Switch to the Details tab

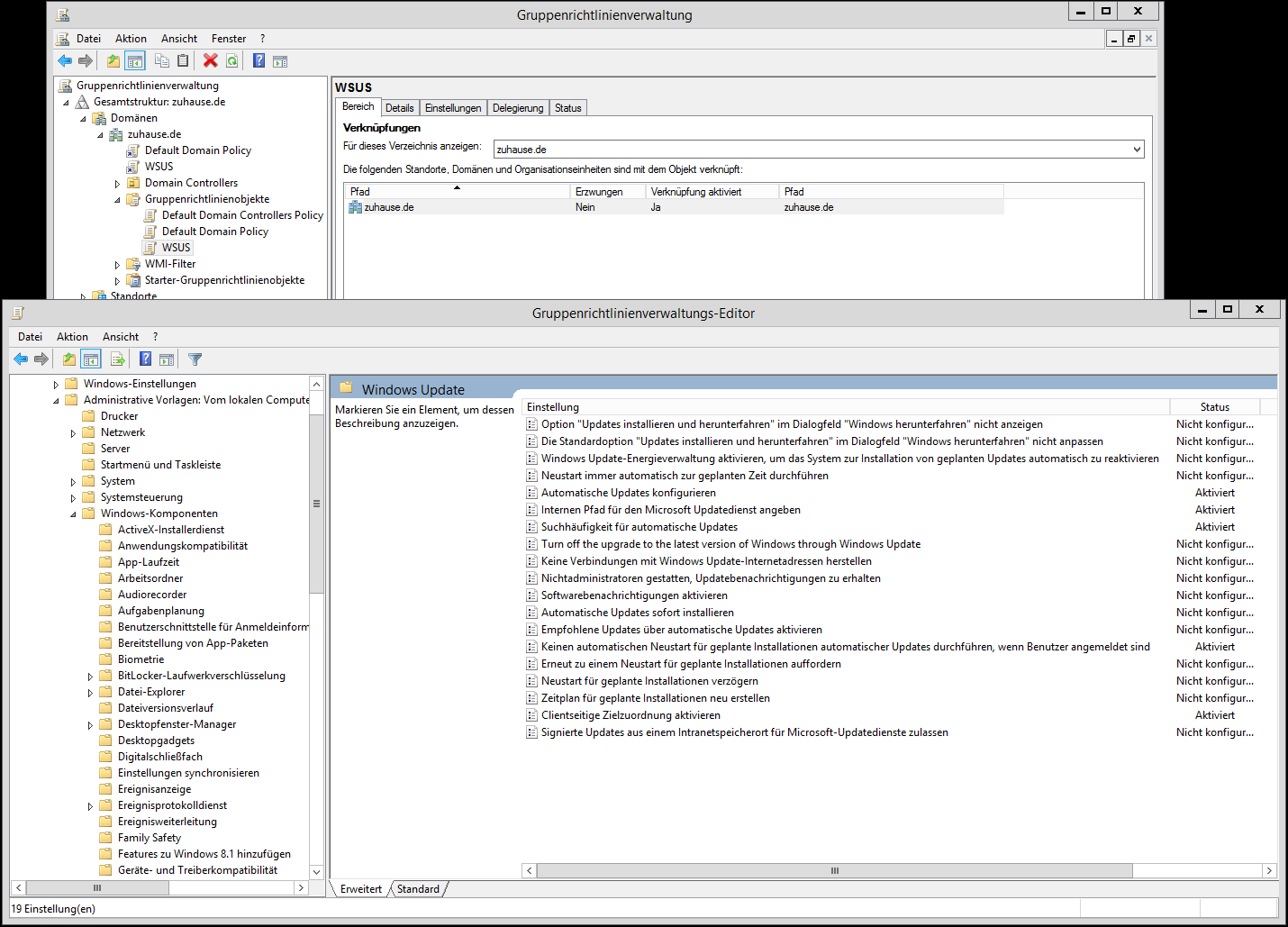400,108
